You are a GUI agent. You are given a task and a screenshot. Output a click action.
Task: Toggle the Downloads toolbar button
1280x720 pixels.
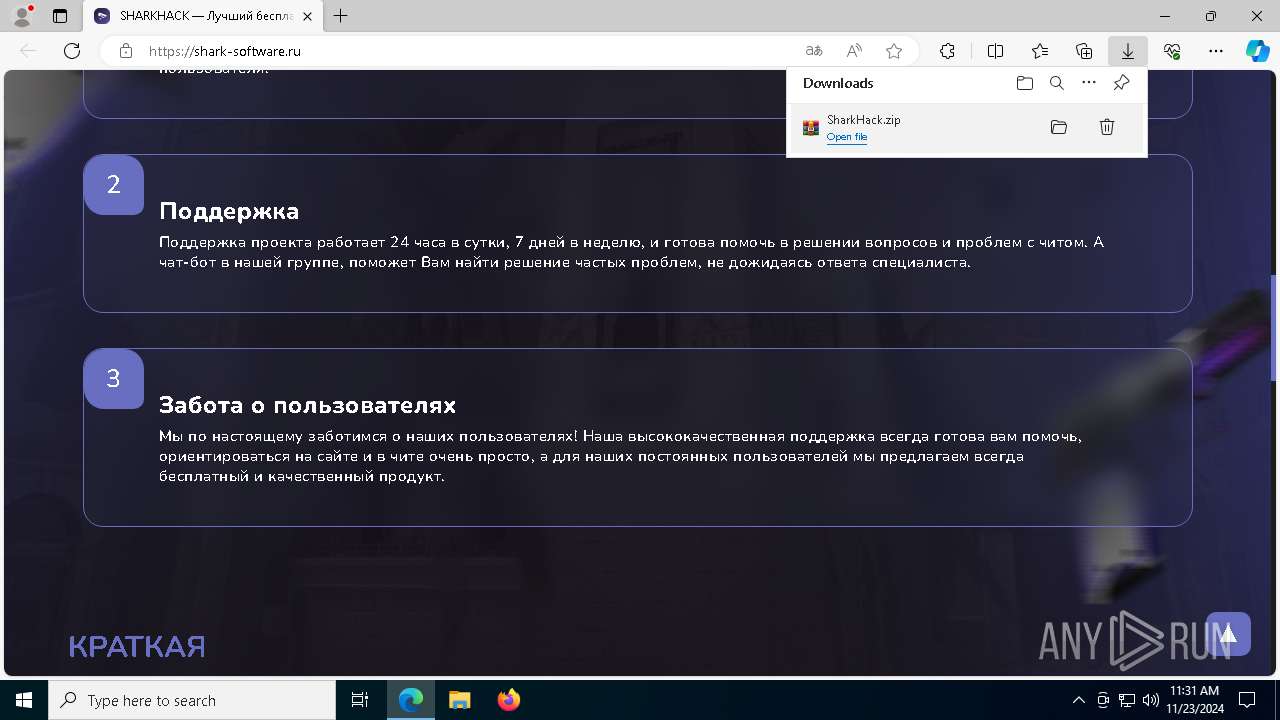1128,51
